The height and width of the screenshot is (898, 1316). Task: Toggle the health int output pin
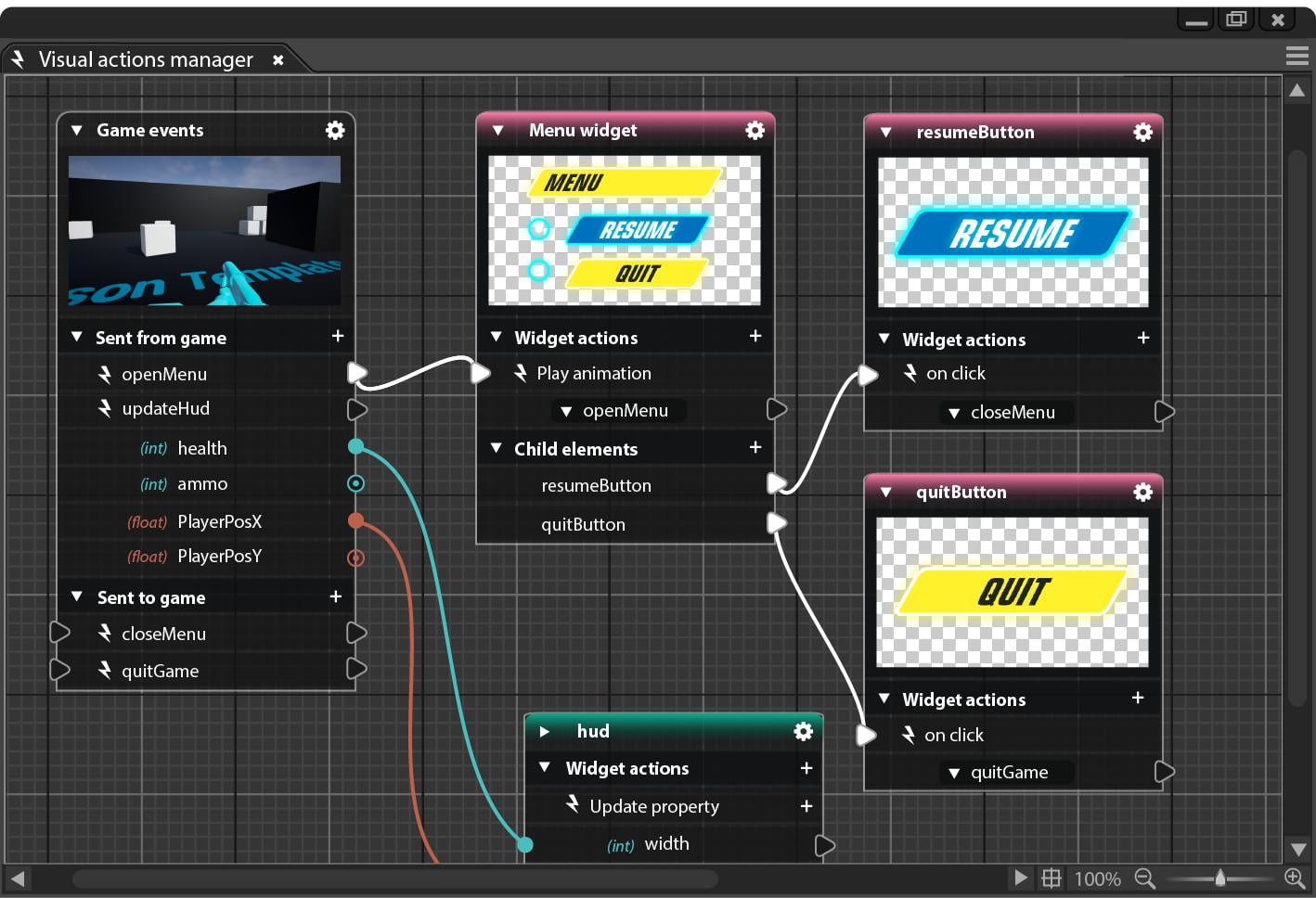pos(355,447)
